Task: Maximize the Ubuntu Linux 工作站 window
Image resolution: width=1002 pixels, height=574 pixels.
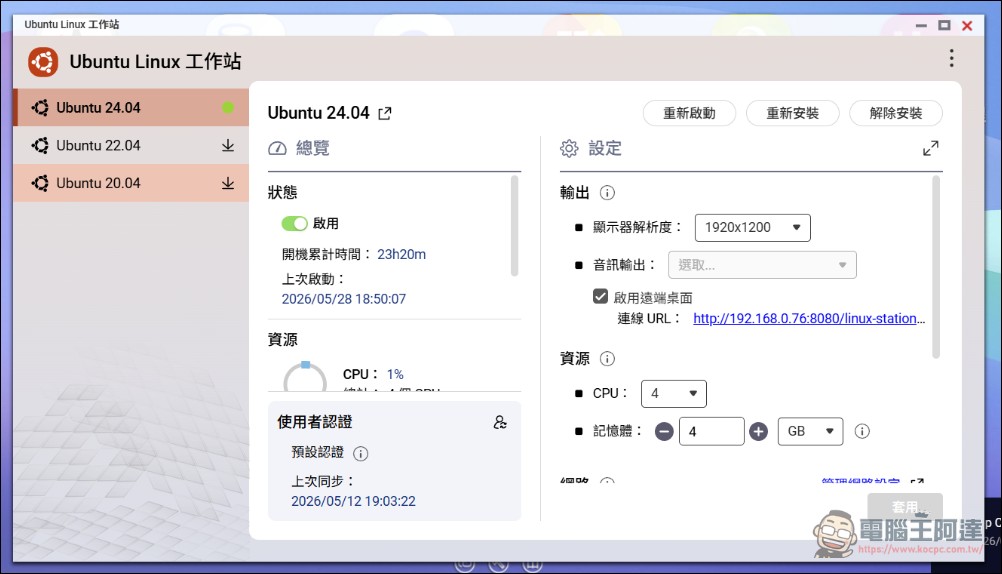Action: [944, 26]
